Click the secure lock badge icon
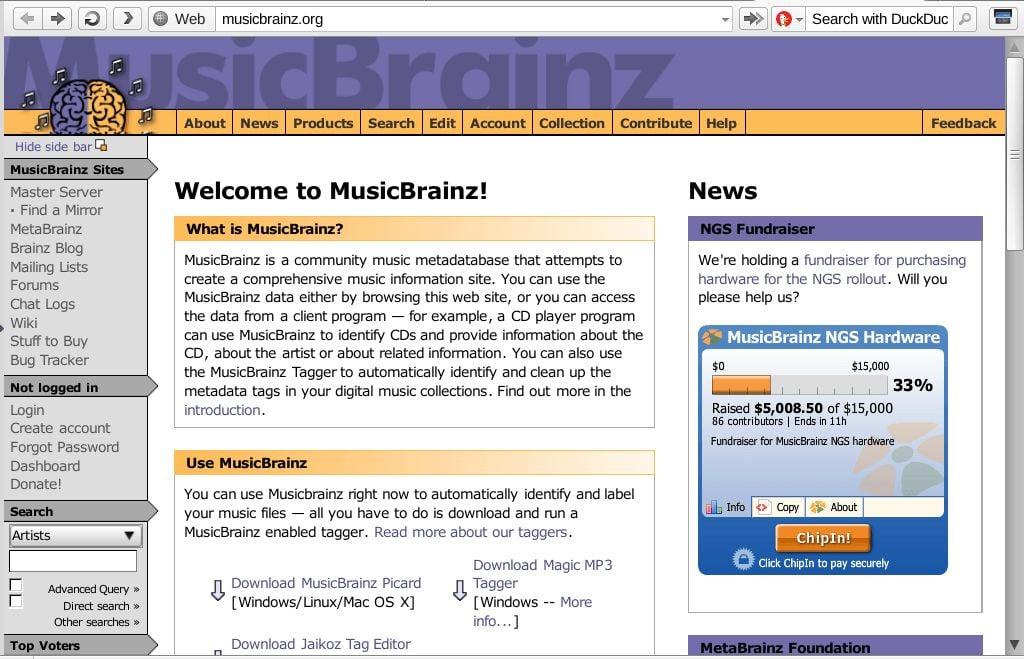Viewport: 1024px width, 659px height. point(743,559)
